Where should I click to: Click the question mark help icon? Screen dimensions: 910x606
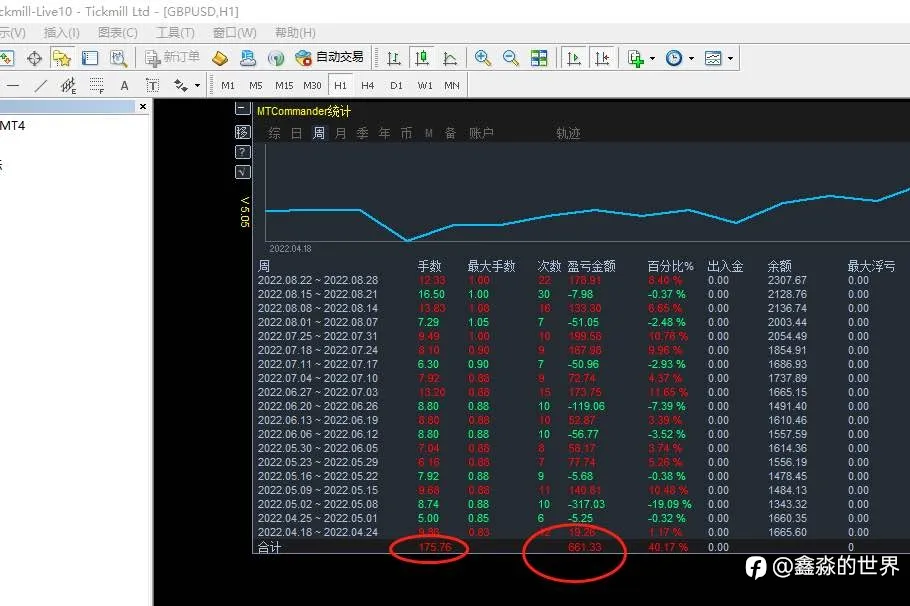243,152
